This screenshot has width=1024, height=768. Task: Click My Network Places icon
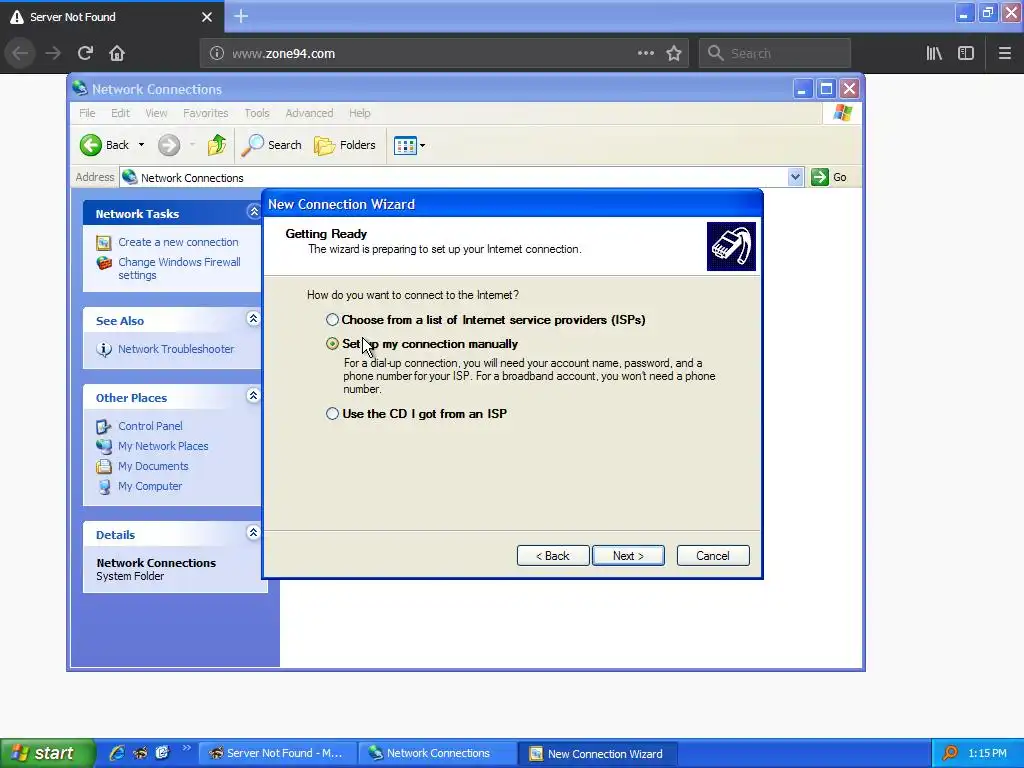click(x=104, y=446)
